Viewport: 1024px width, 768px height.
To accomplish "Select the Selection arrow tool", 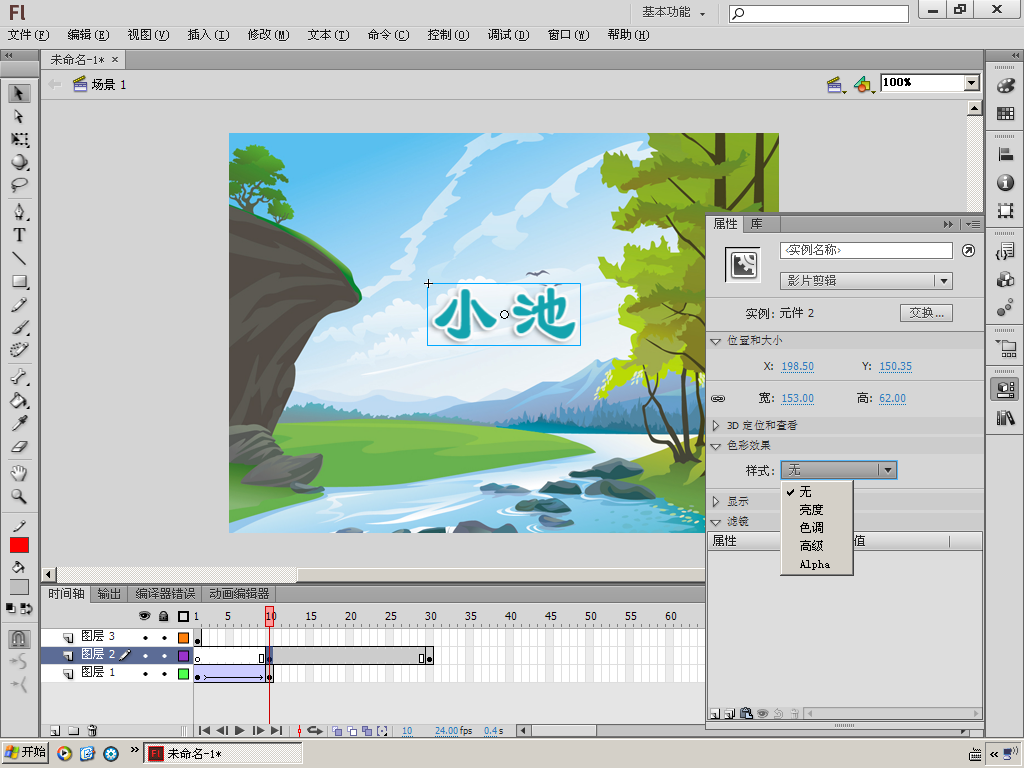I will 19,93.
